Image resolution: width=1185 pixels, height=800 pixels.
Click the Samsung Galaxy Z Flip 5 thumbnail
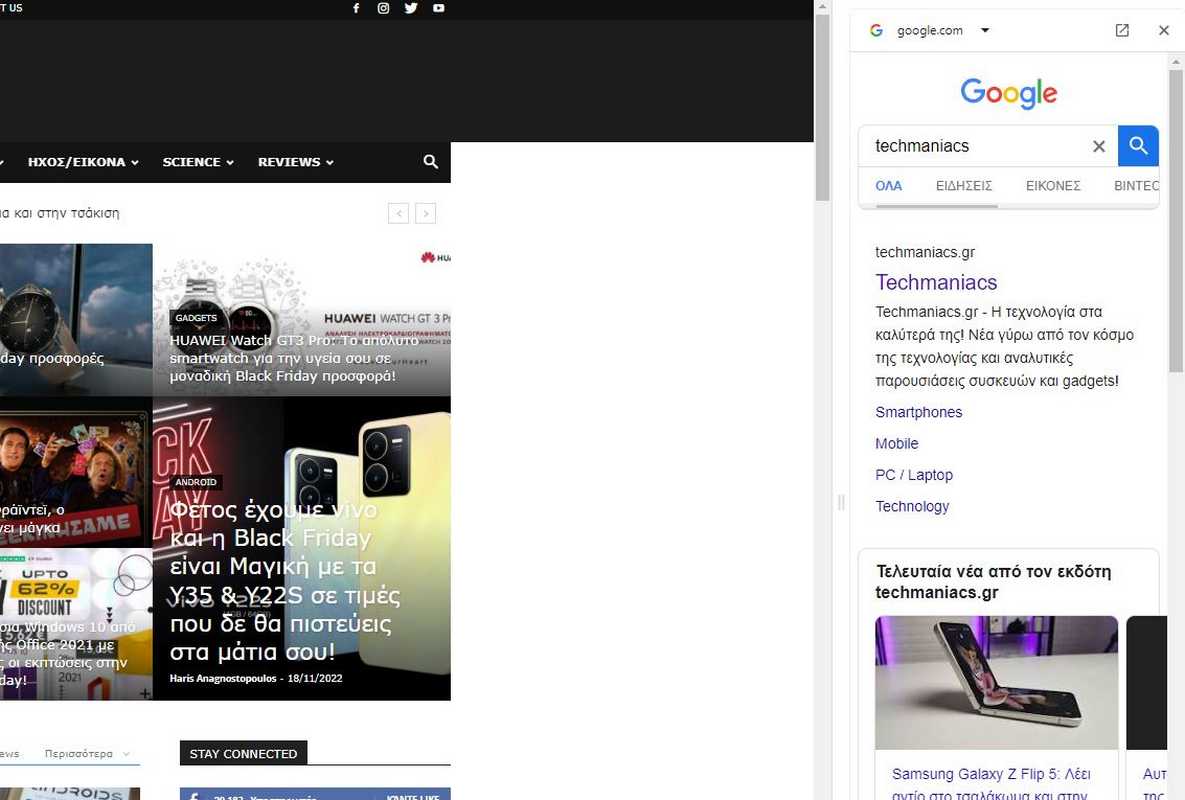click(x=996, y=682)
